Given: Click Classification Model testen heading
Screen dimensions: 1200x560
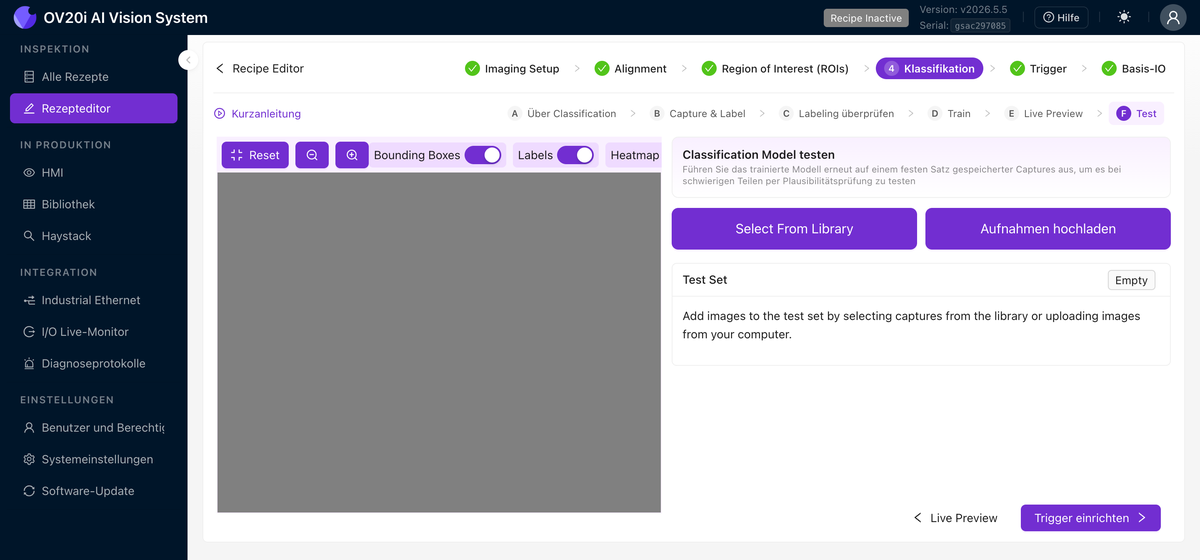Looking at the screenshot, I should (758, 155).
